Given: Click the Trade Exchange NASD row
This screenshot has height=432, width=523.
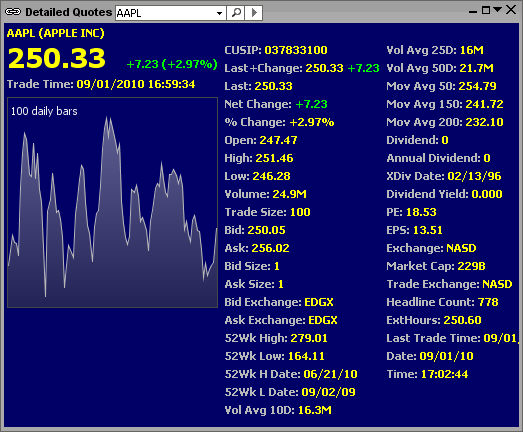Looking at the screenshot, I should [449, 284].
